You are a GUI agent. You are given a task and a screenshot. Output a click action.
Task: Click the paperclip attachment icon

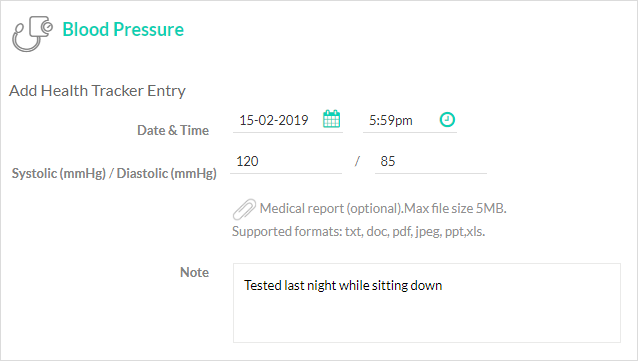pos(244,209)
